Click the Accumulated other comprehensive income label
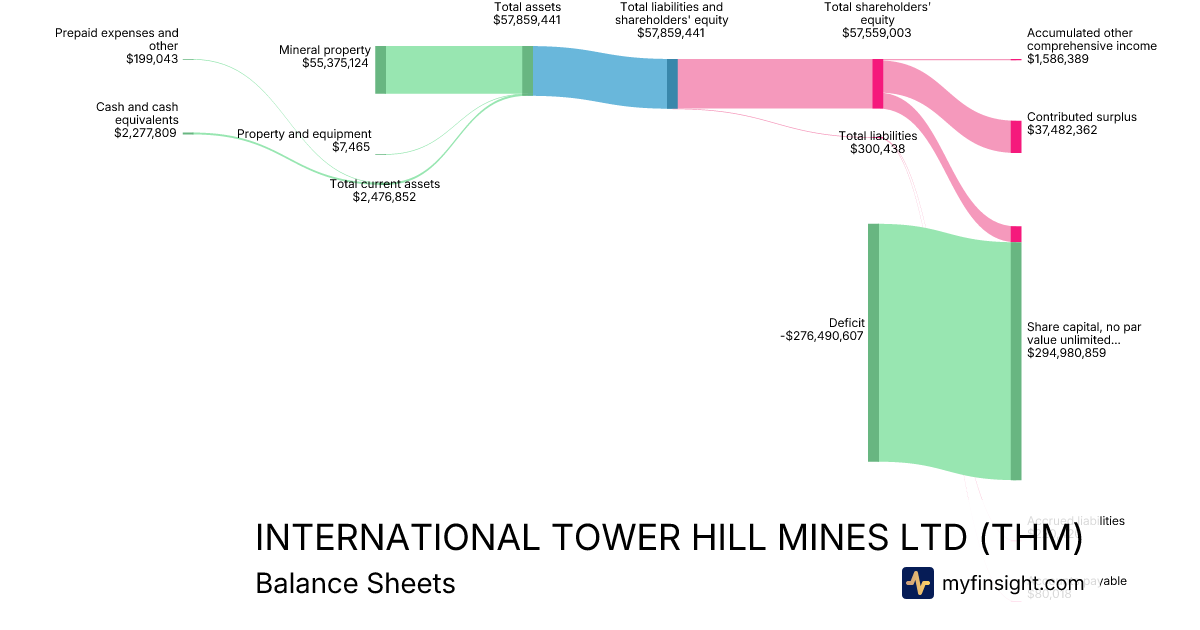 click(1091, 46)
